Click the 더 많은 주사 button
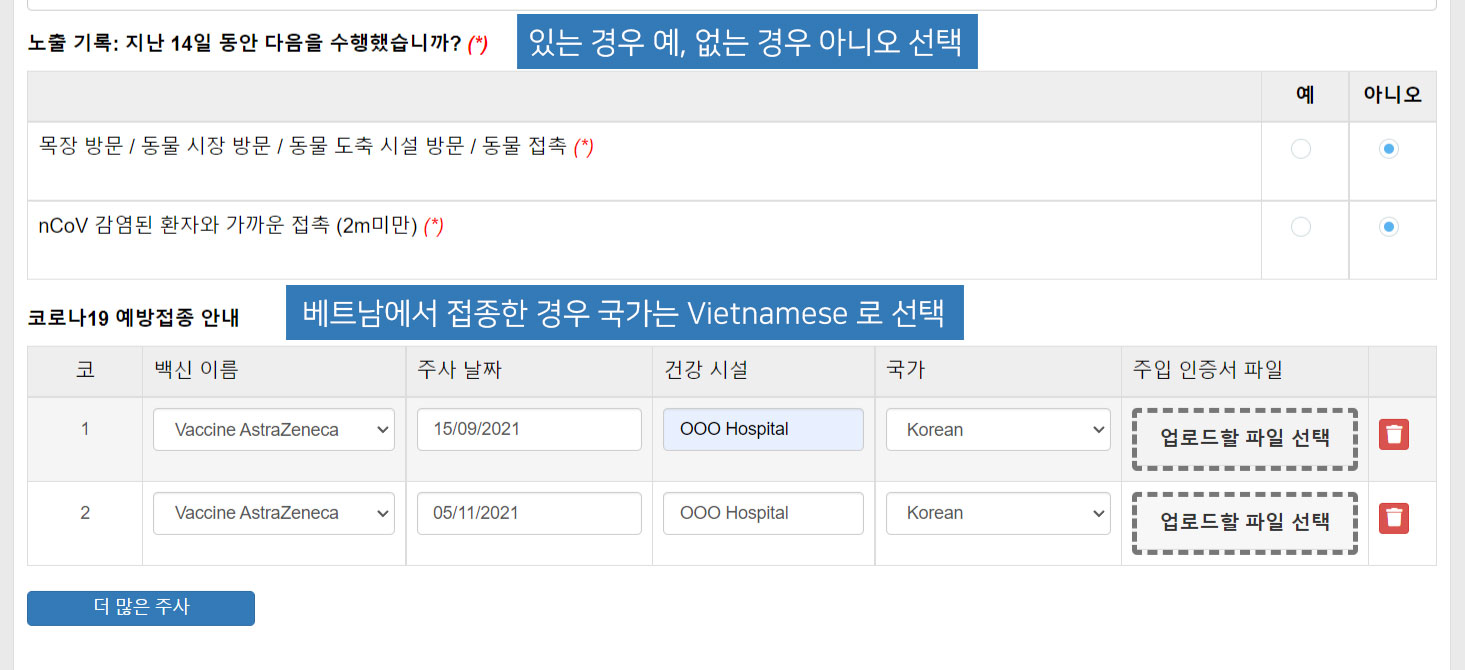The height and width of the screenshot is (670, 1465). tap(141, 608)
